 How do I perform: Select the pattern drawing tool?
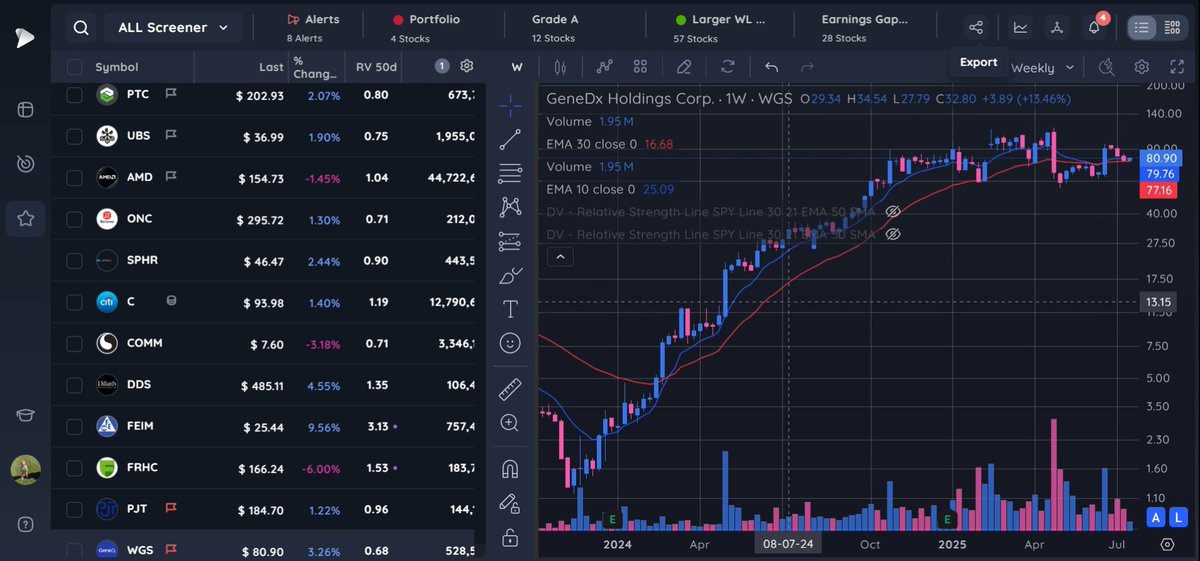click(510, 207)
